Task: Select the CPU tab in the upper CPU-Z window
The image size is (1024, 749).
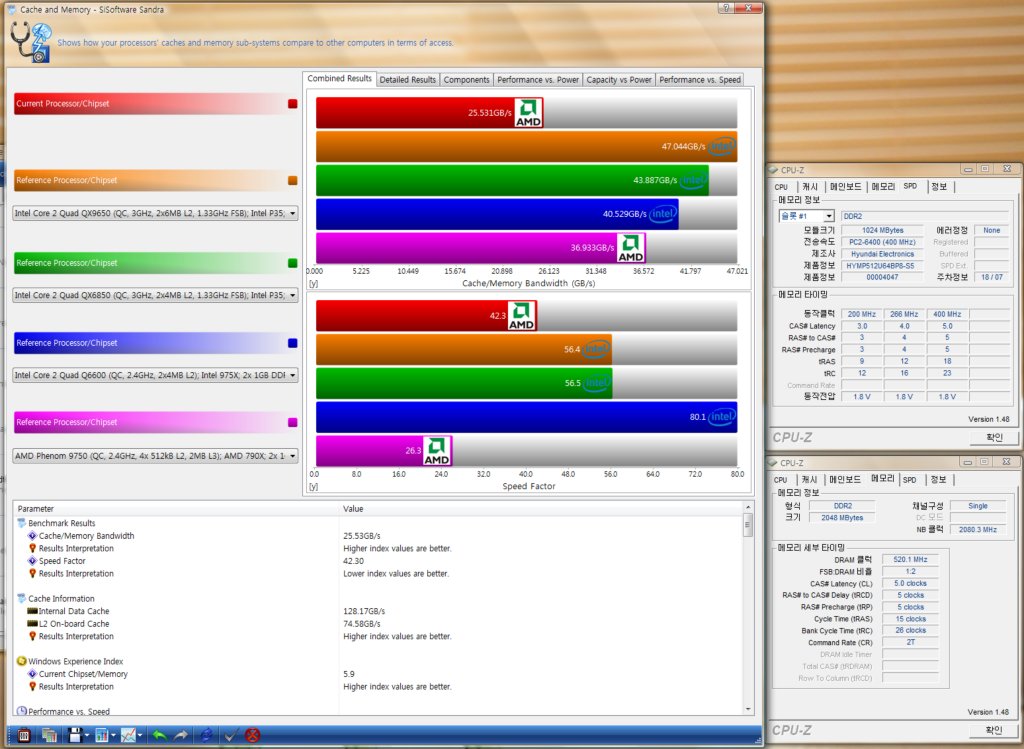Action: [x=781, y=187]
